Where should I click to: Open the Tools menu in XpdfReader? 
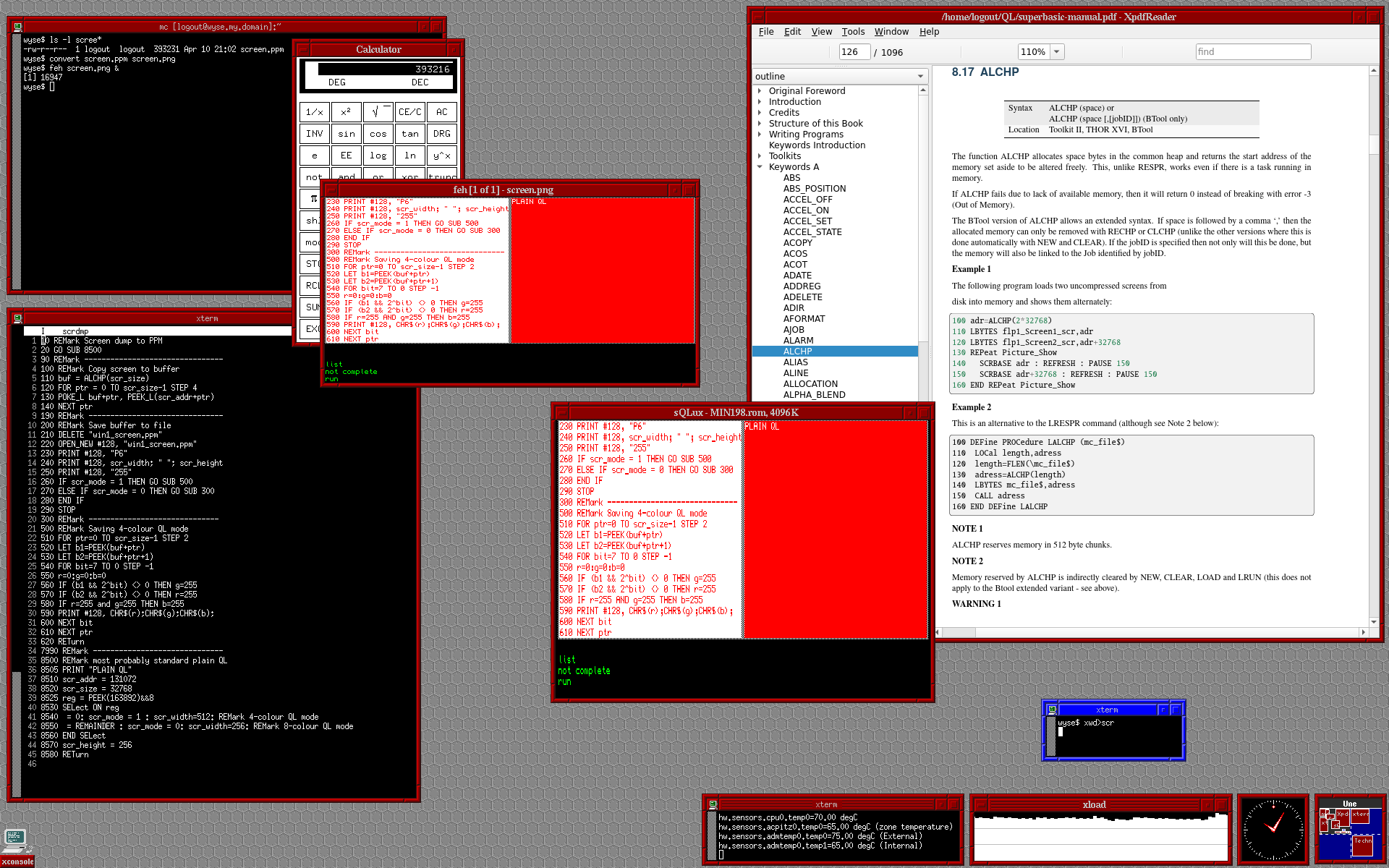(x=853, y=32)
